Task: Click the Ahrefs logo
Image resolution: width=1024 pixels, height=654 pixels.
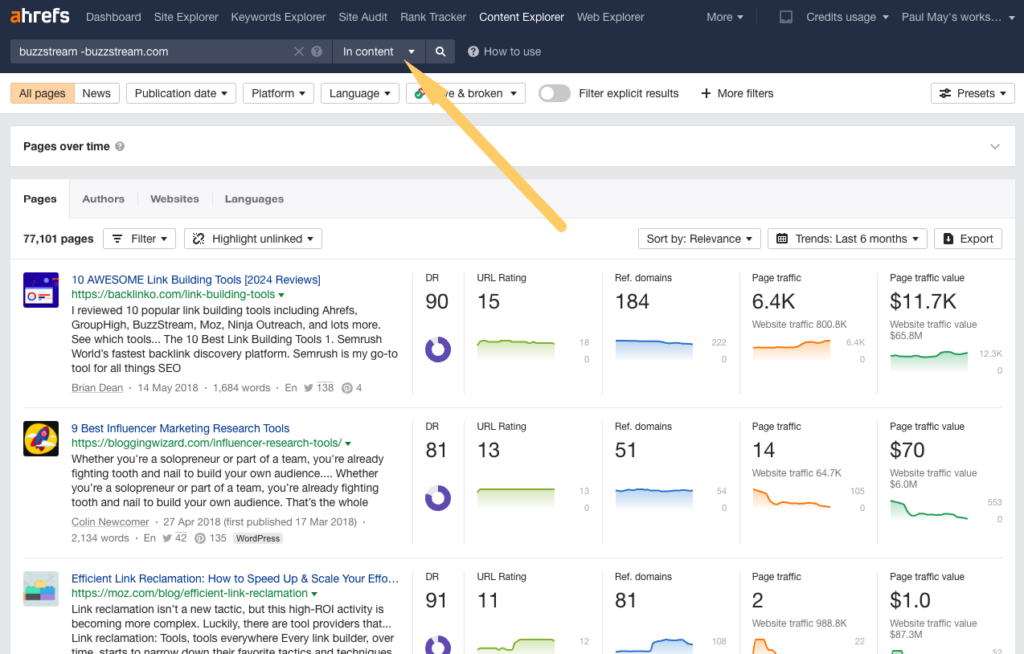Action: (x=40, y=16)
